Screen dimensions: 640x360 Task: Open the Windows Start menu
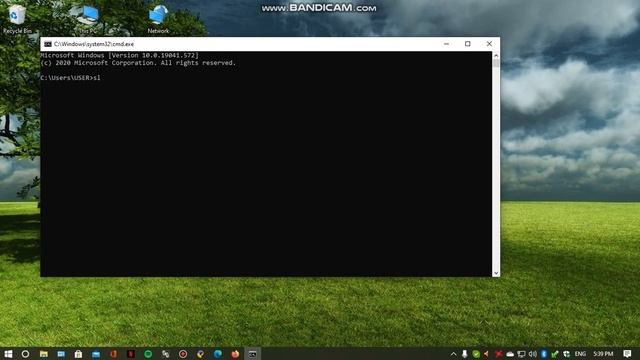coord(8,354)
